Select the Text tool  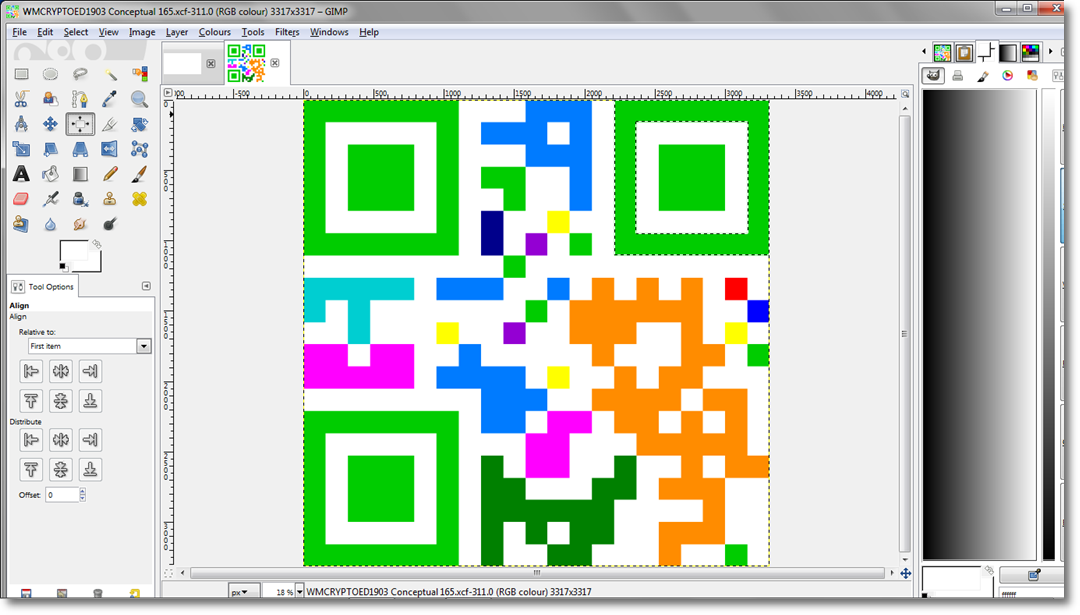click(x=21, y=174)
